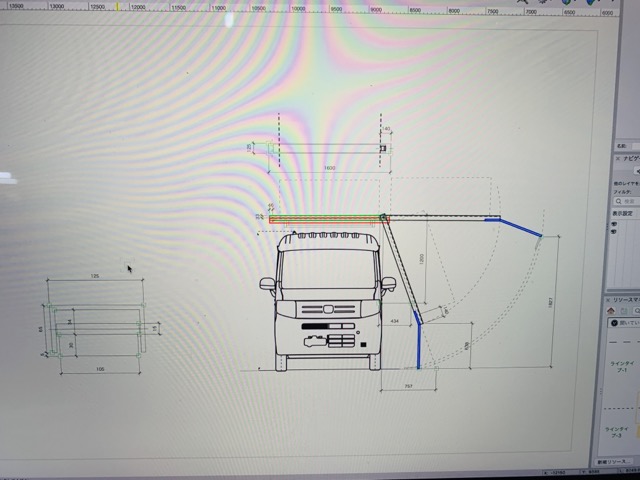Image resolution: width=640 pixels, height=480 pixels.
Task: Select the vertical blue line near the ground
Action: [x=418, y=346]
